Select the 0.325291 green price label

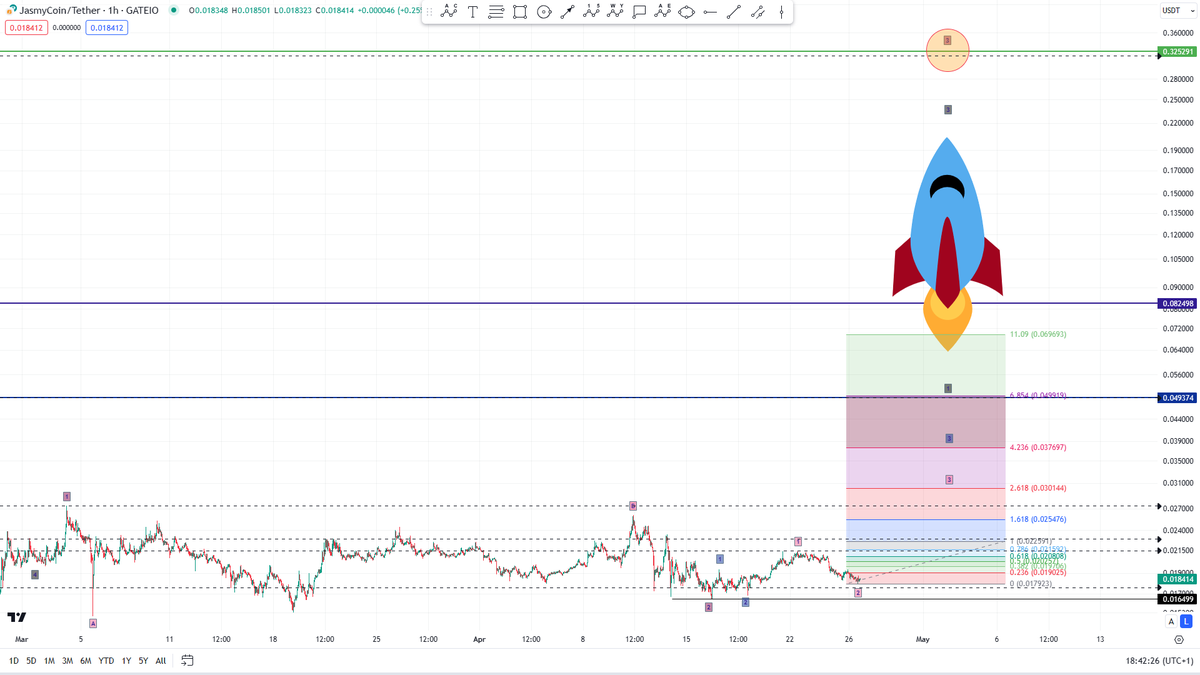click(x=1178, y=51)
